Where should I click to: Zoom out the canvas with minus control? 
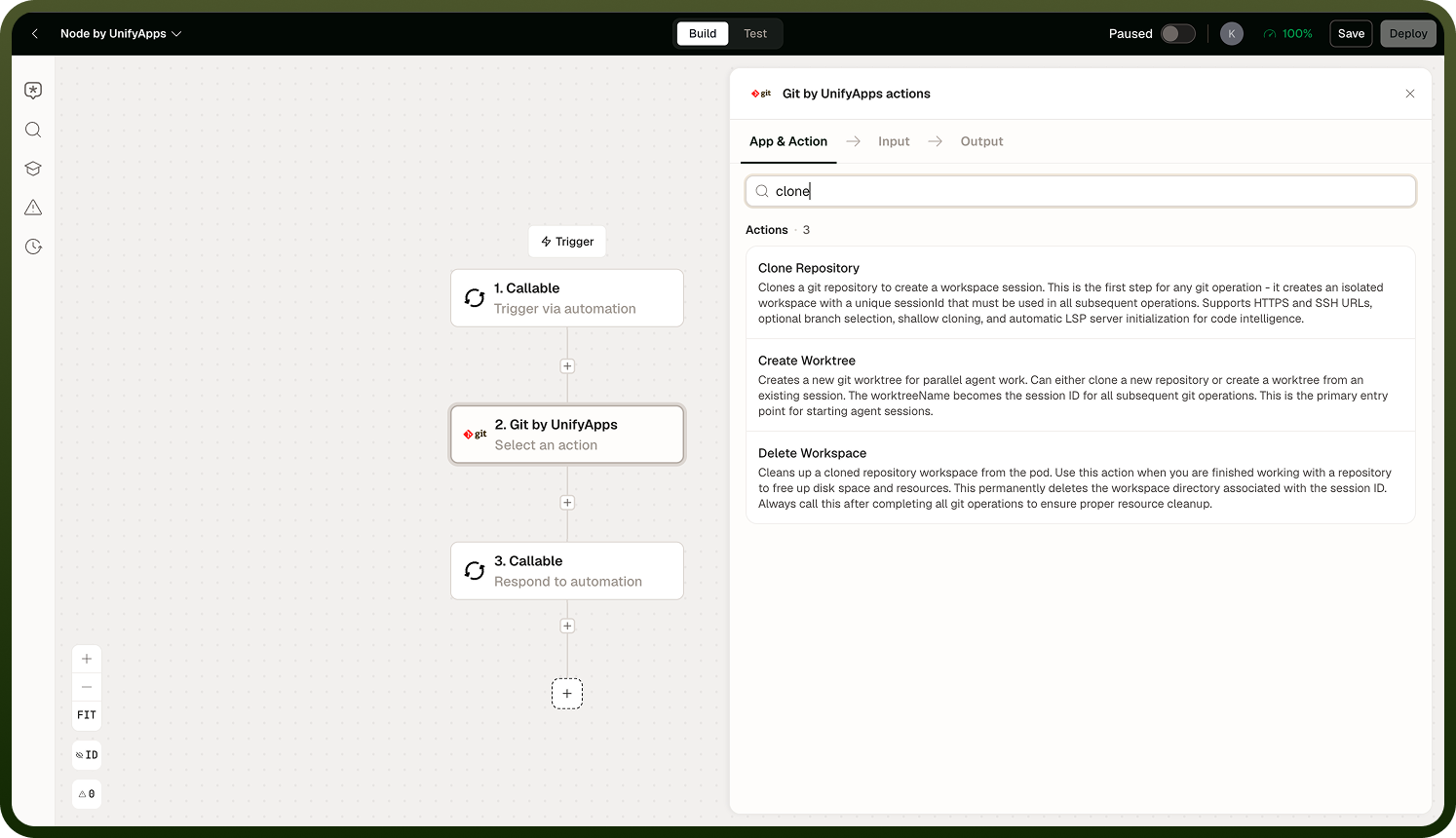(87, 687)
